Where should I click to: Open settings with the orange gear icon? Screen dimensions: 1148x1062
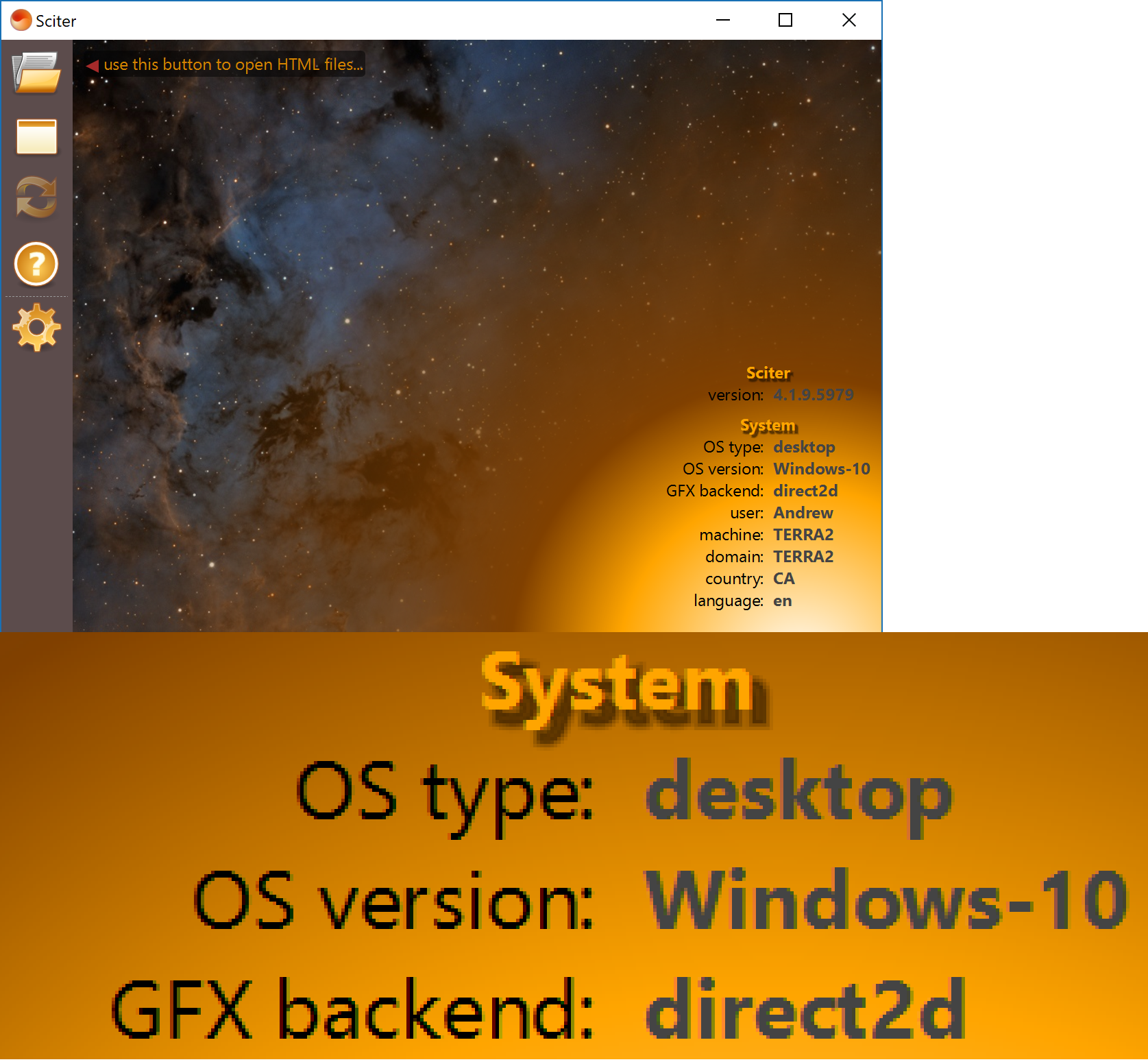tap(36, 328)
